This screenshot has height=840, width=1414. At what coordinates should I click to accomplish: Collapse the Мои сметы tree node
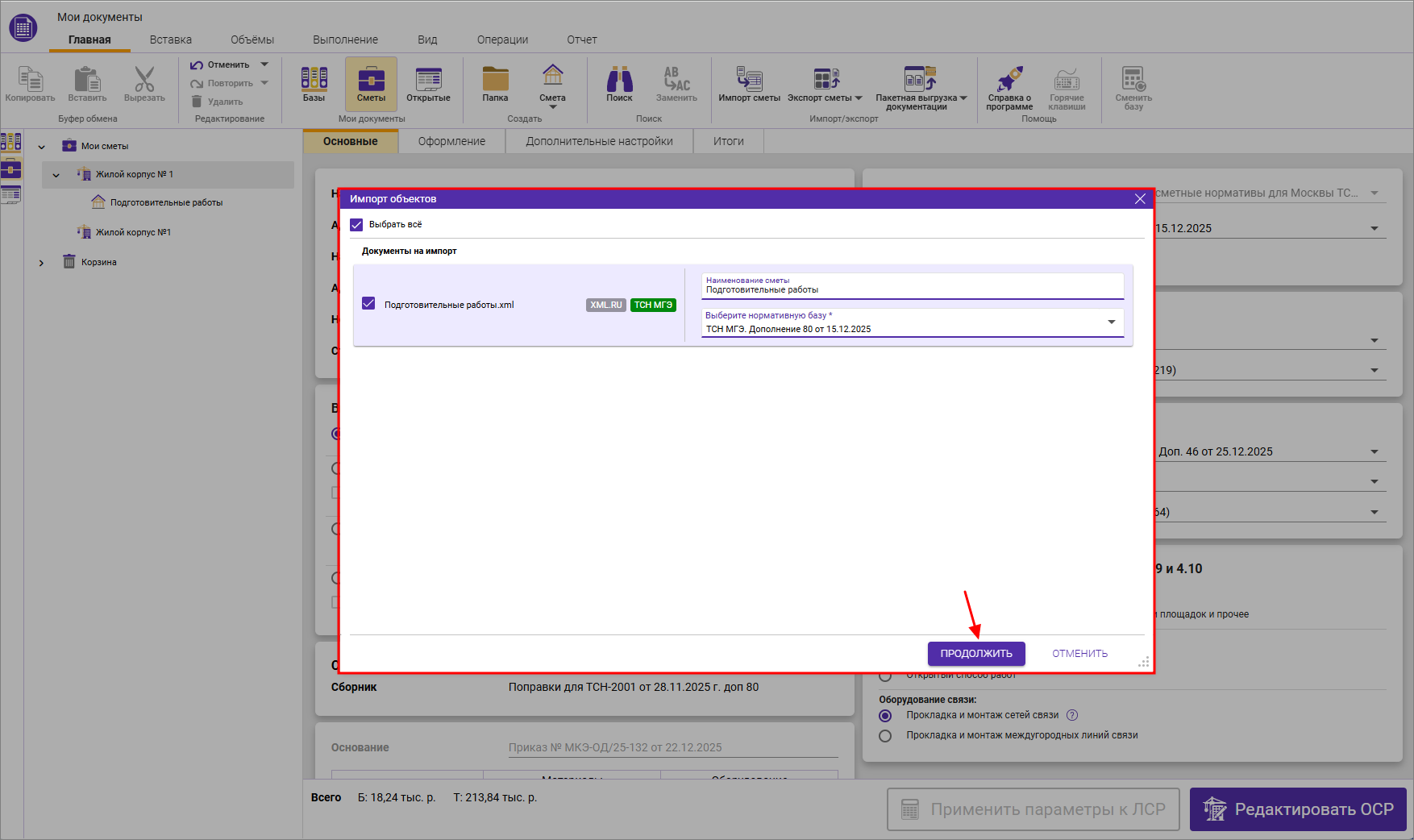pyautogui.click(x=42, y=147)
